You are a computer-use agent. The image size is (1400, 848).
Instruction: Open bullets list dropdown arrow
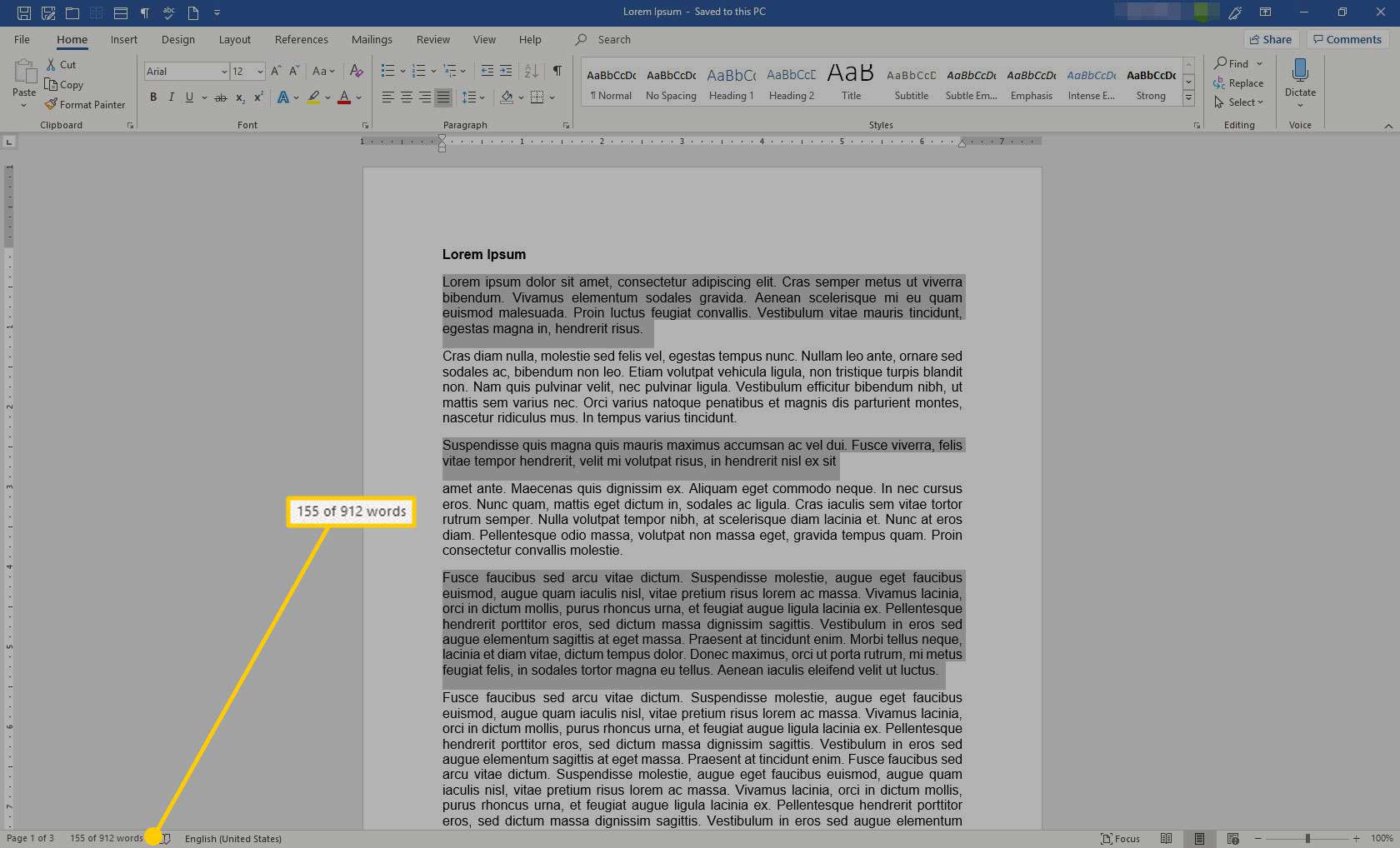403,72
